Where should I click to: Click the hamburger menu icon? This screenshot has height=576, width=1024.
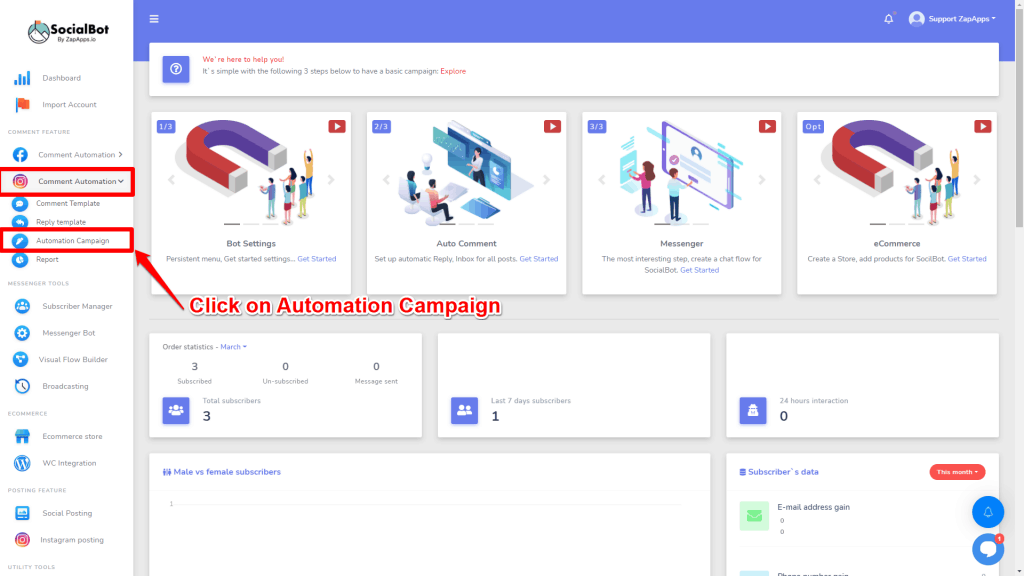pyautogui.click(x=154, y=19)
